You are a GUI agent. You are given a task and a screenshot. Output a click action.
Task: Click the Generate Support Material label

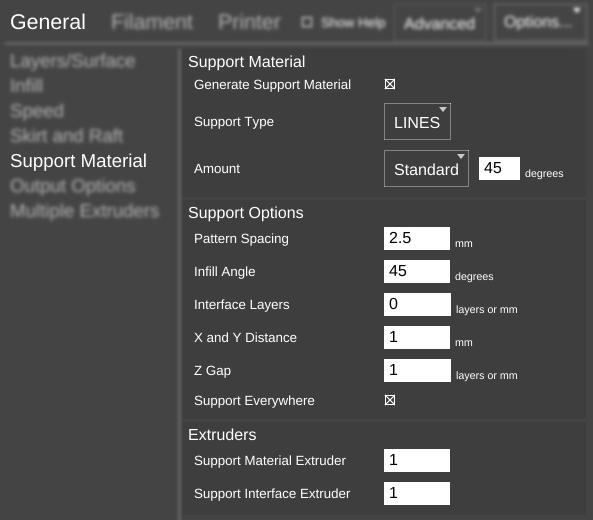tap(272, 85)
